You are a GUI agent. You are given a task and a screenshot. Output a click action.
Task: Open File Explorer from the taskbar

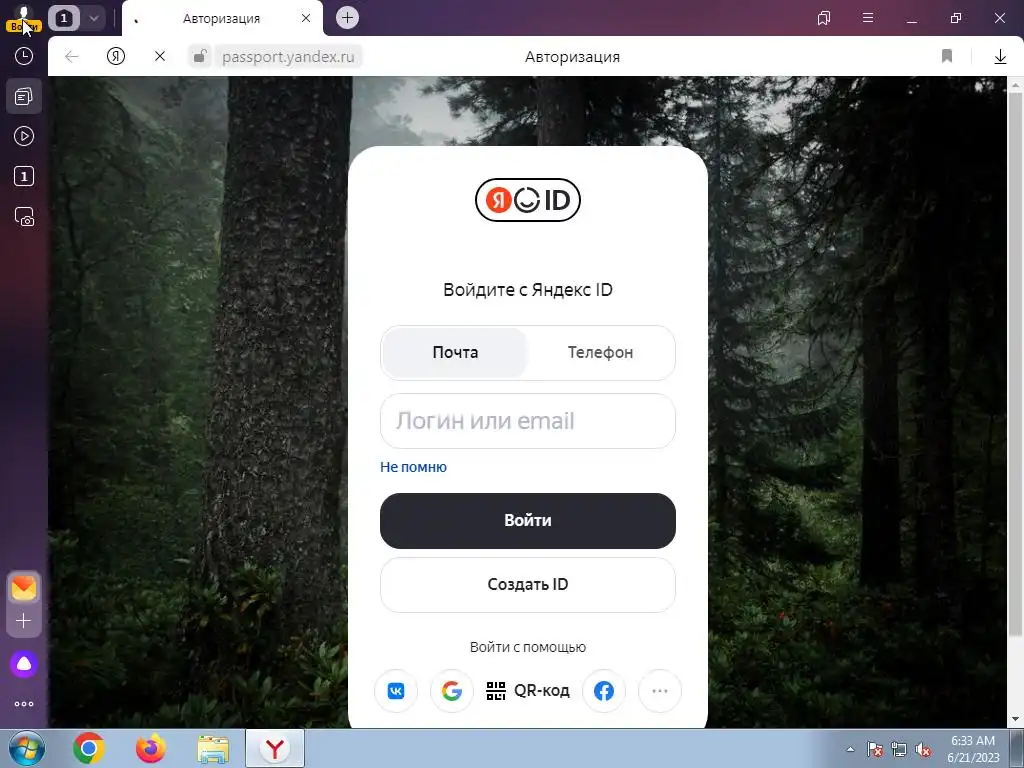click(x=213, y=748)
